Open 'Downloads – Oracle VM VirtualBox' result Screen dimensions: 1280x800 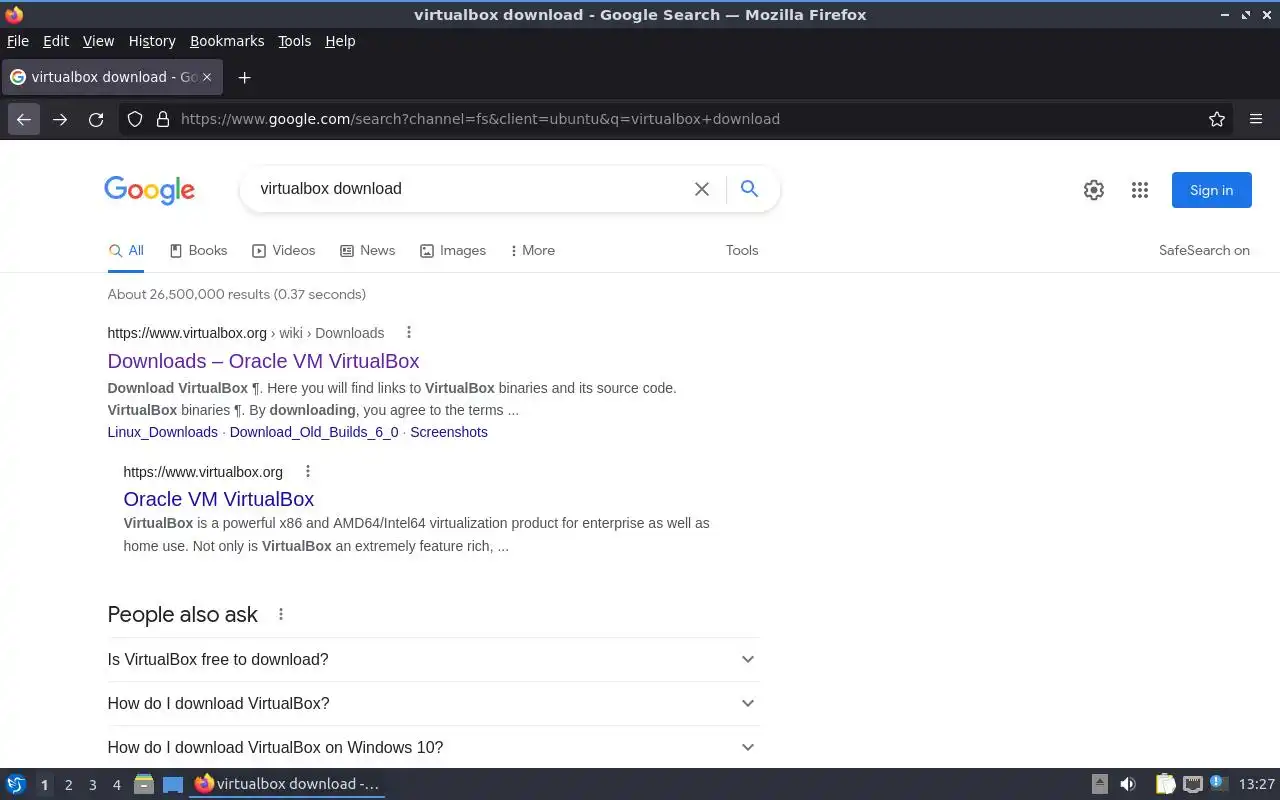[x=263, y=361]
